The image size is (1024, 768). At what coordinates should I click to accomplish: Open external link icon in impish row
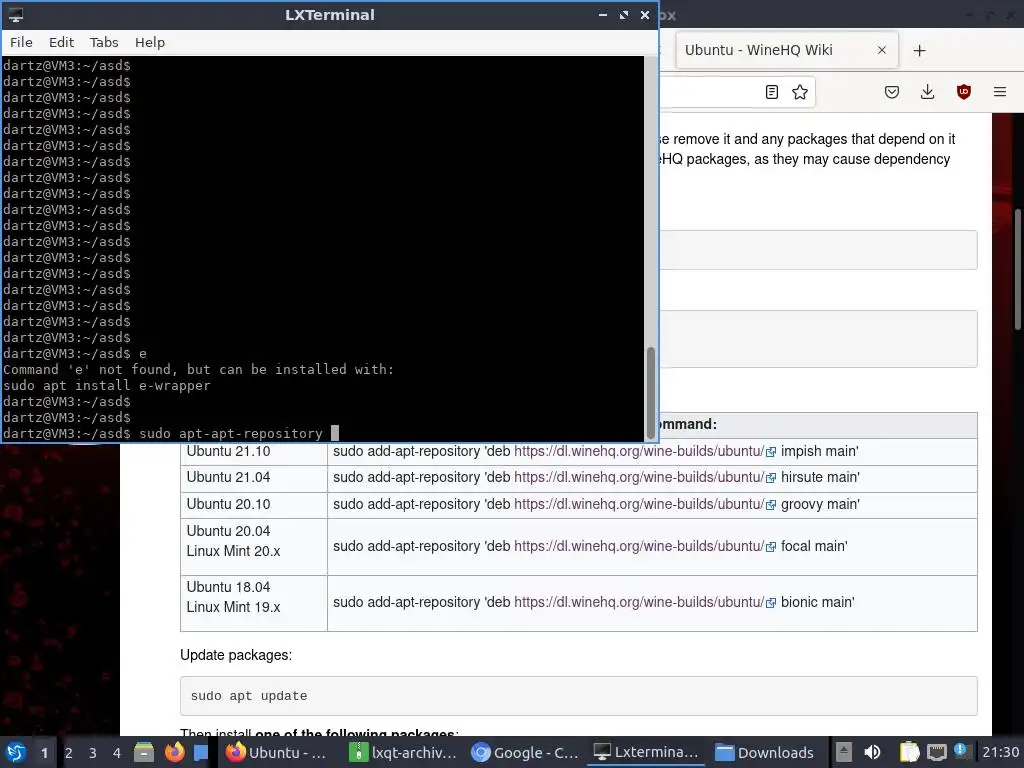point(771,452)
